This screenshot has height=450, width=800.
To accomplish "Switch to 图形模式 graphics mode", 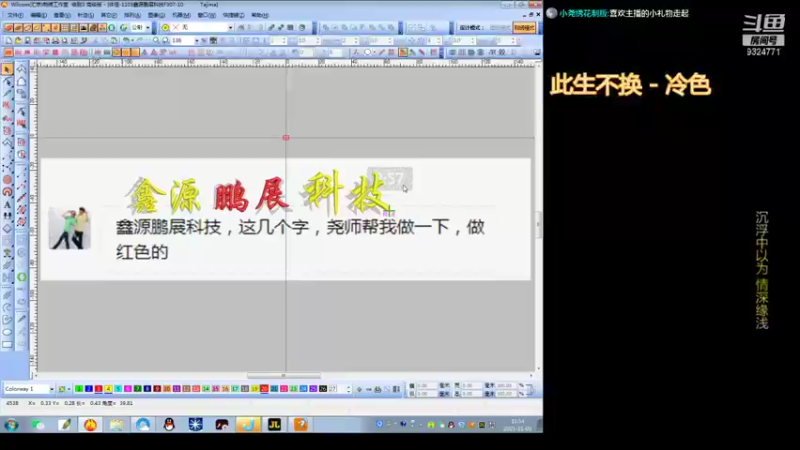I will pos(500,28).
